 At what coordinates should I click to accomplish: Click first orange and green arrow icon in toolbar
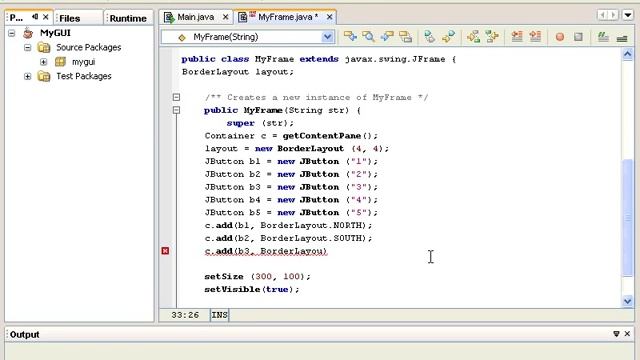473,37
